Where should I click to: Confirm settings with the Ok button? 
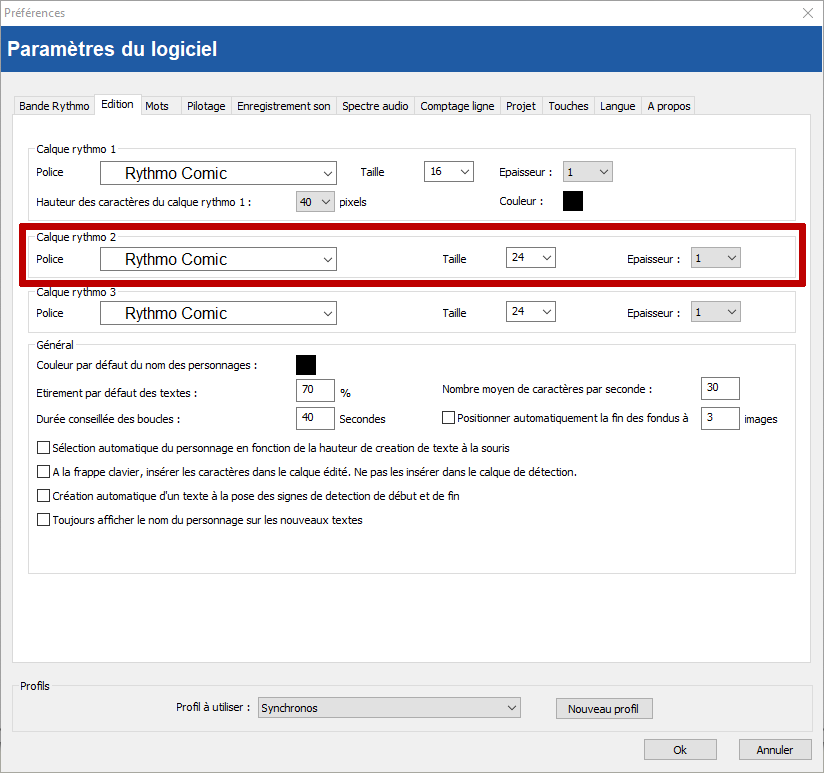point(680,750)
